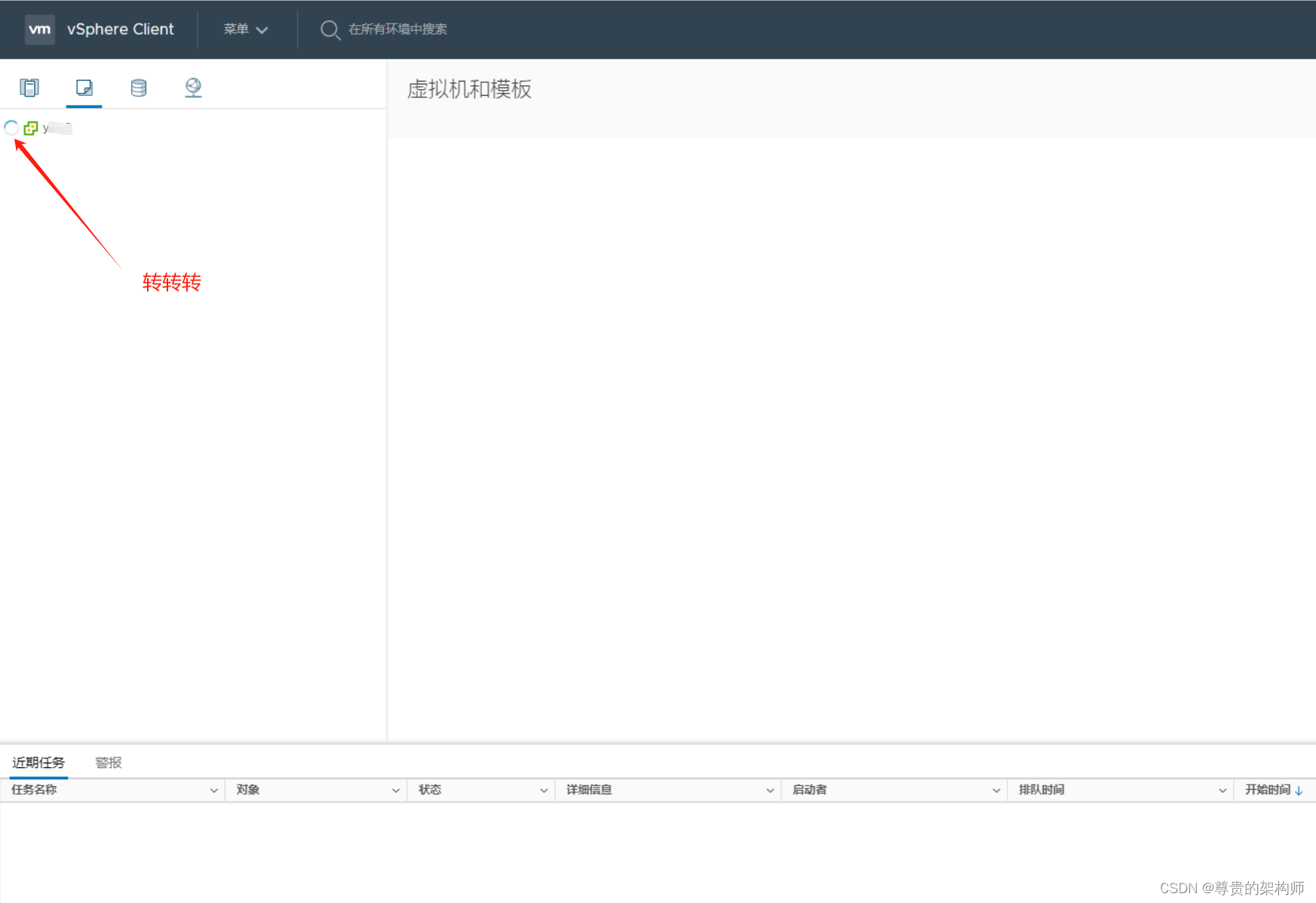This screenshot has height=903, width=1316.
Task: Open the Networking view icon
Action: (193, 88)
